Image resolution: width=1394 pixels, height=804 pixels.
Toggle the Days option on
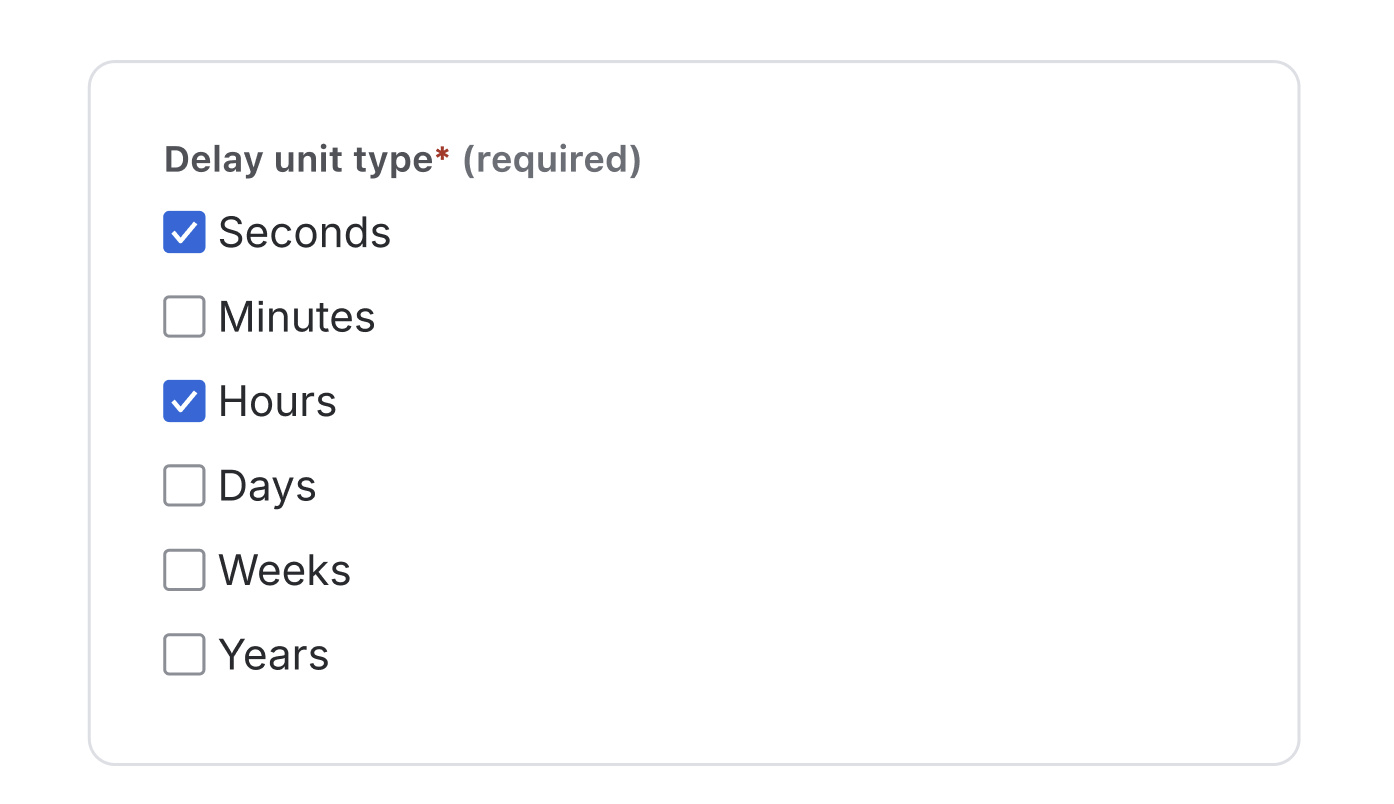(x=184, y=485)
